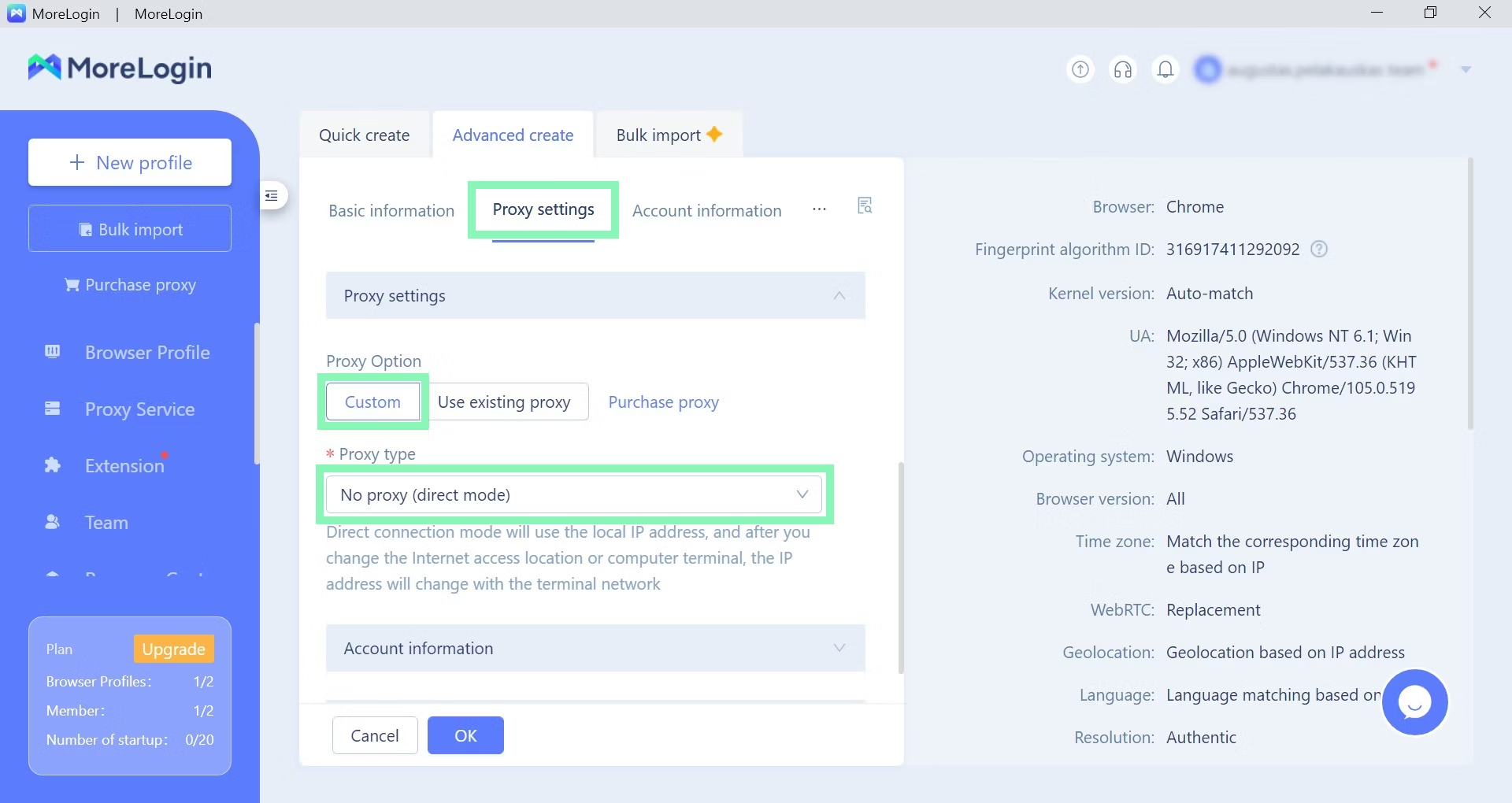This screenshot has height=803, width=1512.
Task: Go to the Basic information tab
Action: 391,211
